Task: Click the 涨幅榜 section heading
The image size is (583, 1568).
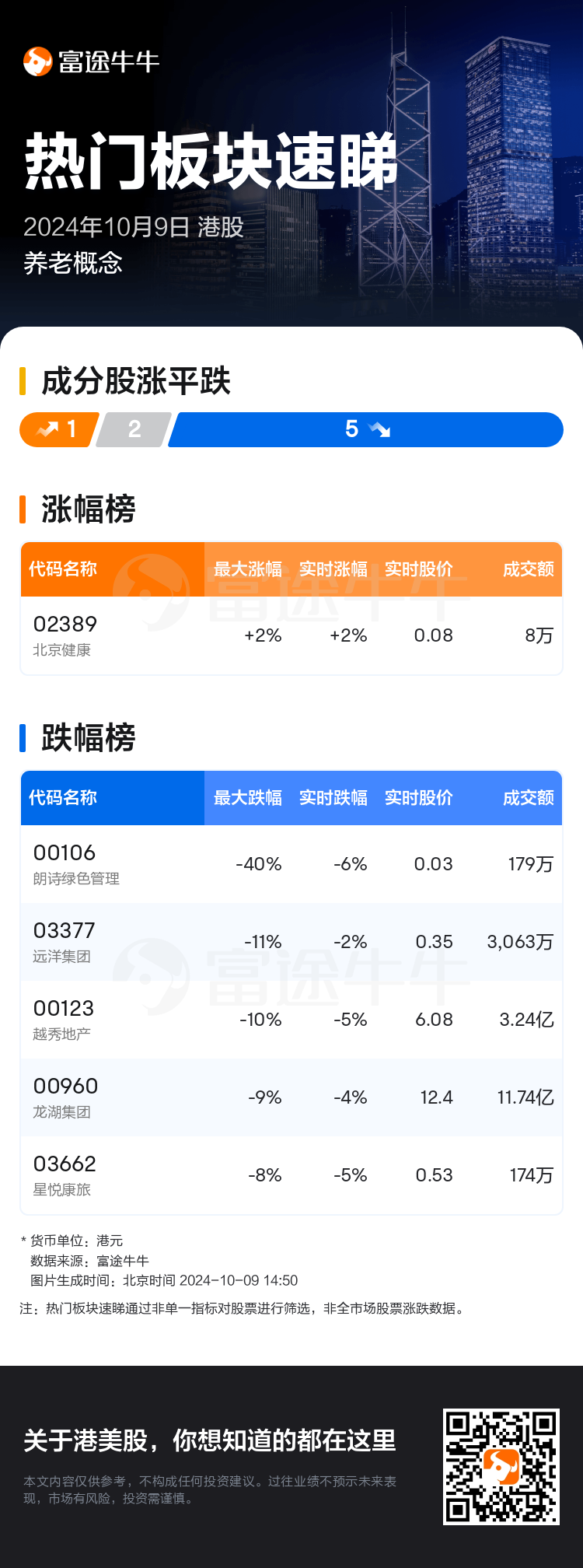Action: (89, 509)
